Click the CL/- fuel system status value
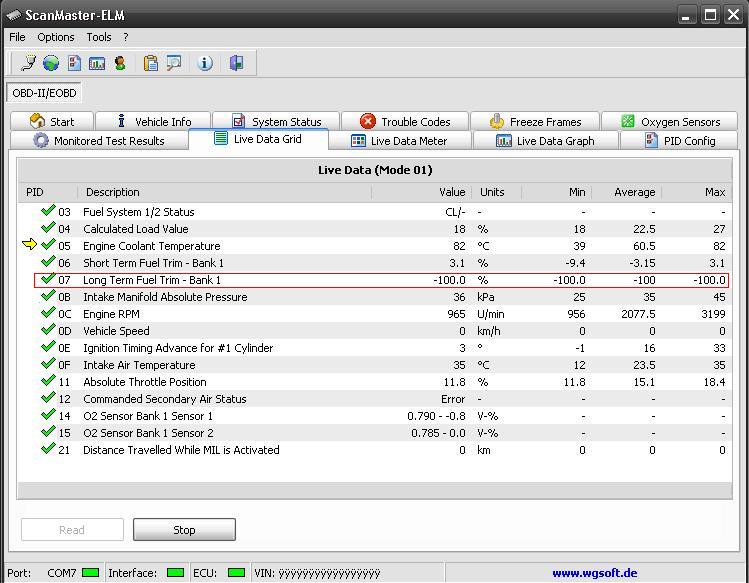 (455, 212)
